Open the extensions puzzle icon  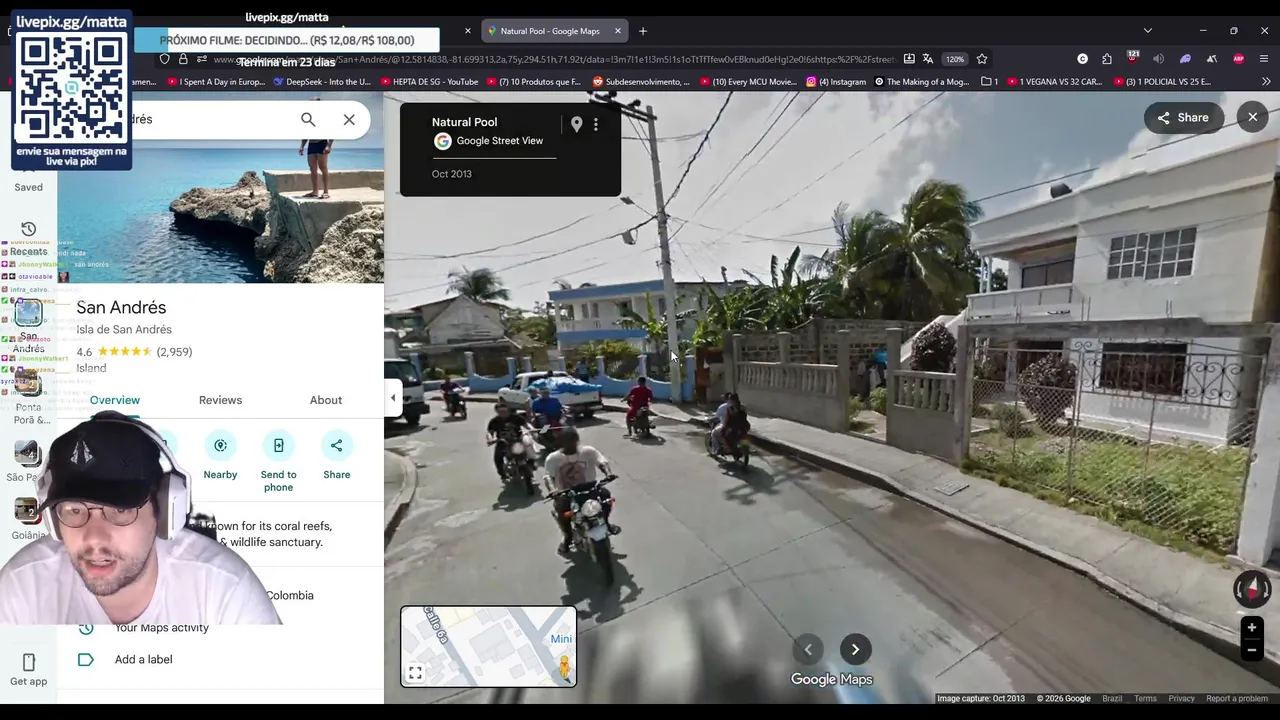[x=1107, y=59]
